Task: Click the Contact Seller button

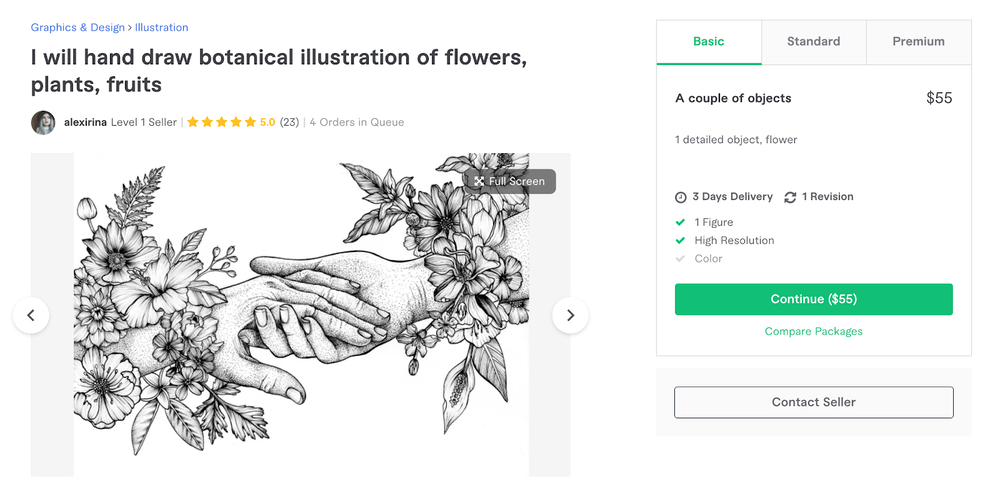Action: [x=813, y=402]
